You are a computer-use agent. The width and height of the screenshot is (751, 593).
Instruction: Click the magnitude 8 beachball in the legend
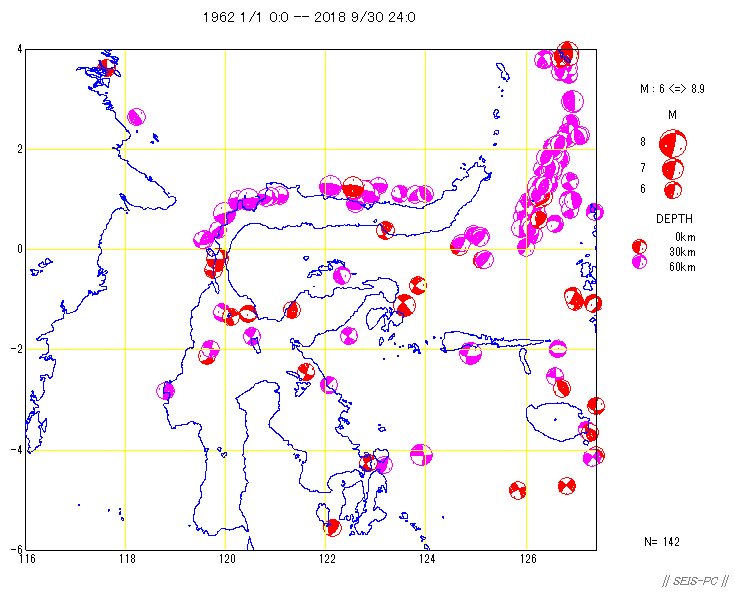tap(673, 143)
